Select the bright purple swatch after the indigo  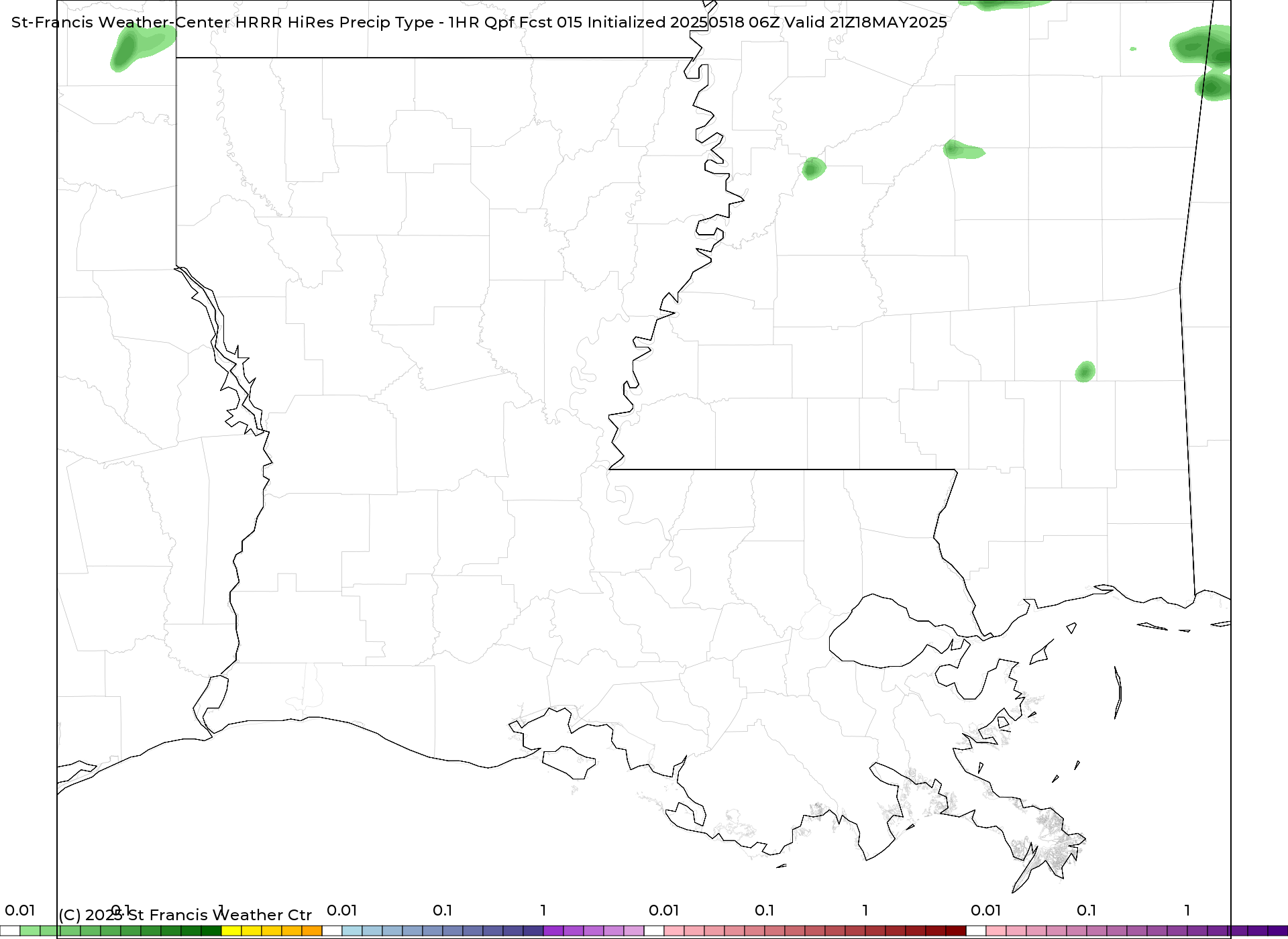[x=553, y=931]
